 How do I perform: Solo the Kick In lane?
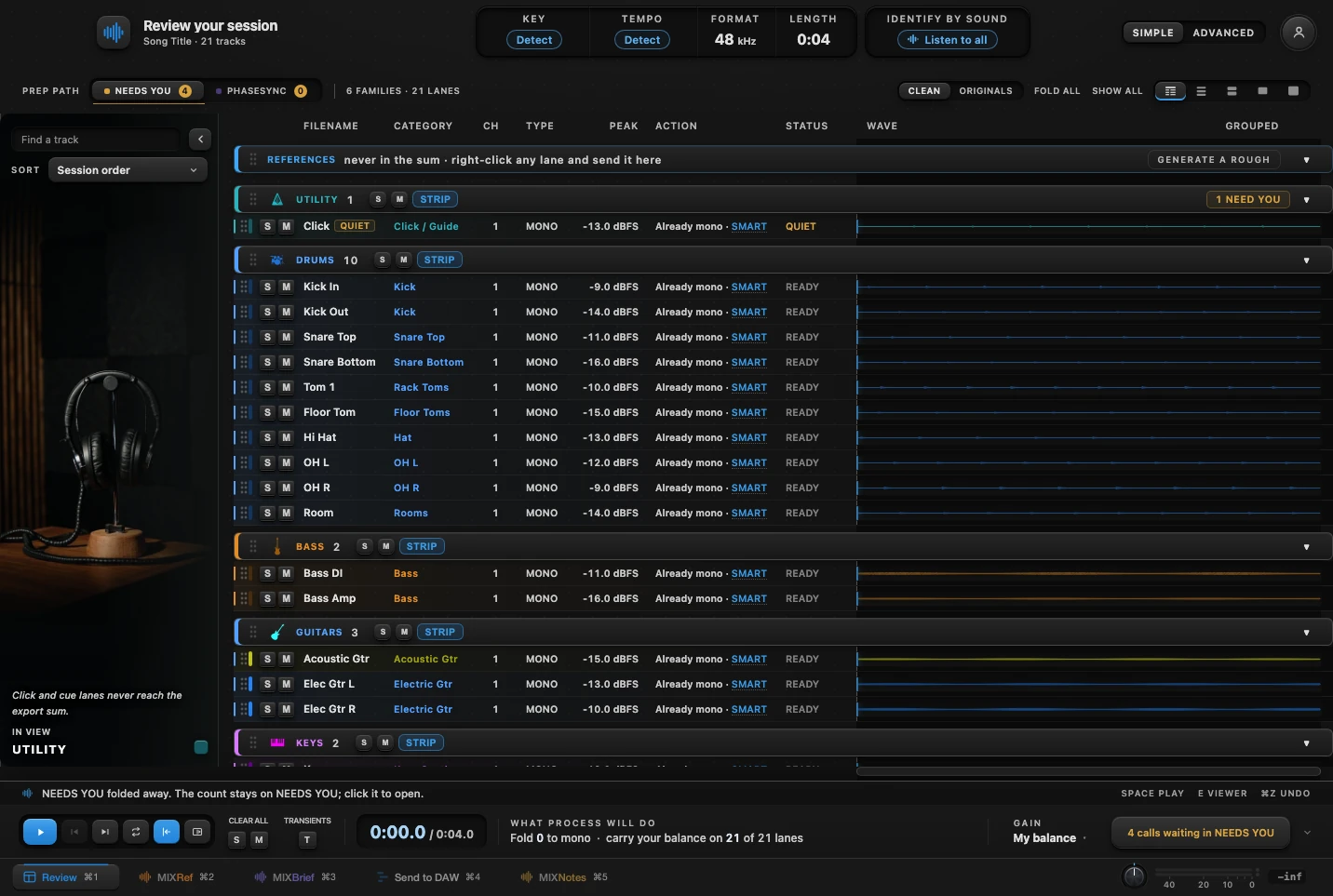(x=267, y=288)
